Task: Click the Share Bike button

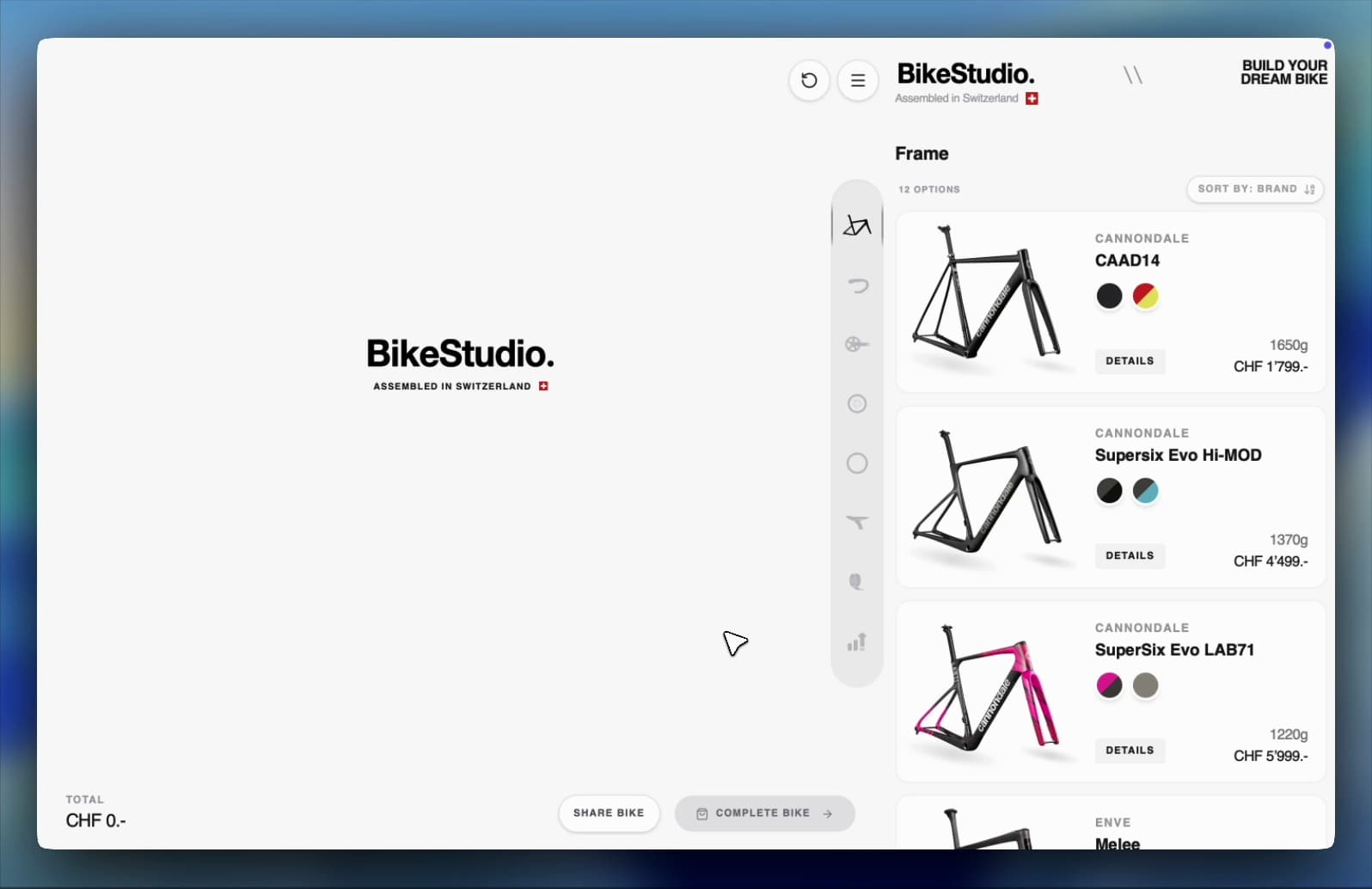Action: 609,813
